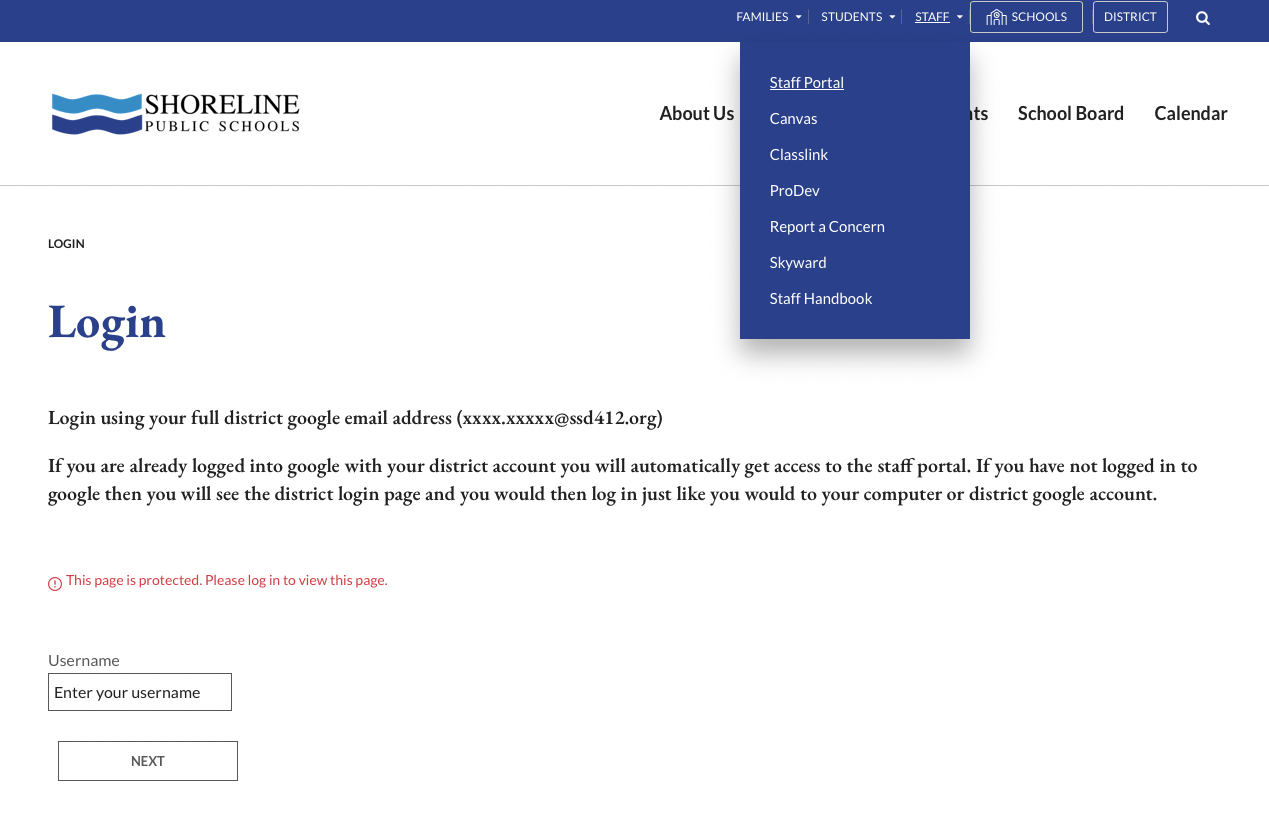The image size is (1269, 836).
Task: Collapse the Staff dropdown arrow
Action: [x=959, y=17]
